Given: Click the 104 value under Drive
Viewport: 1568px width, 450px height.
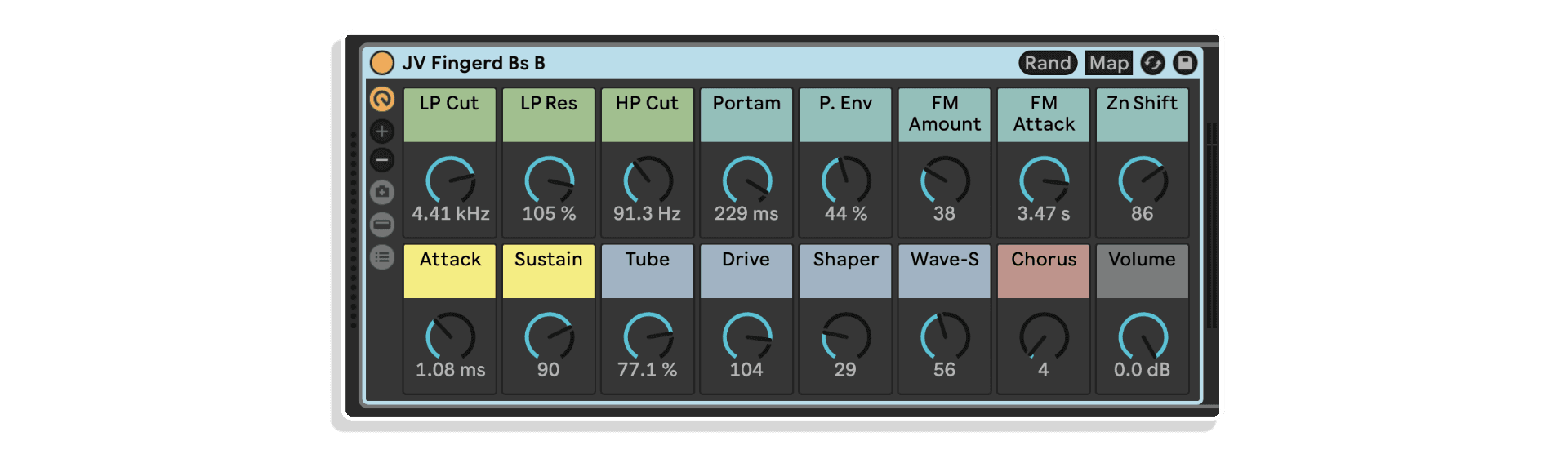Looking at the screenshot, I should (746, 370).
